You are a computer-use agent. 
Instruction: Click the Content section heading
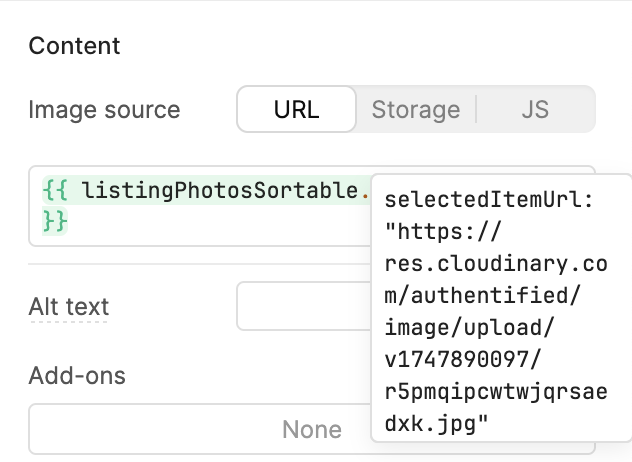click(x=75, y=46)
